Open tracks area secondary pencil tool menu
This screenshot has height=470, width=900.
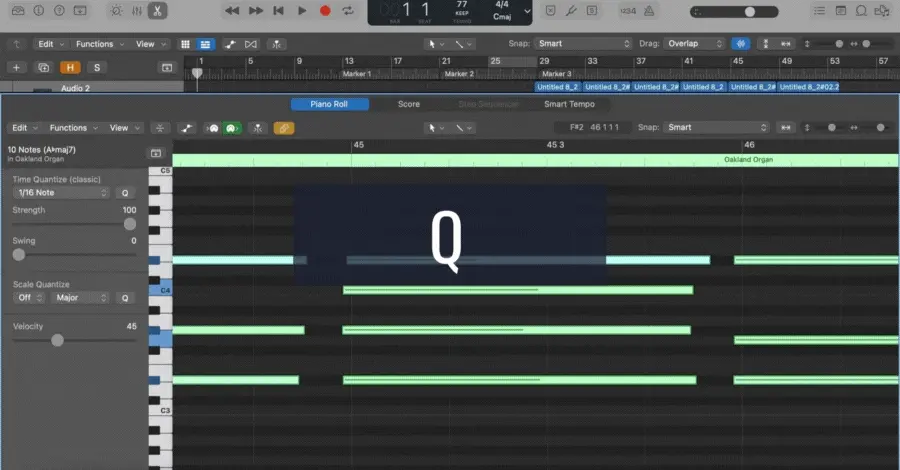[x=463, y=44]
